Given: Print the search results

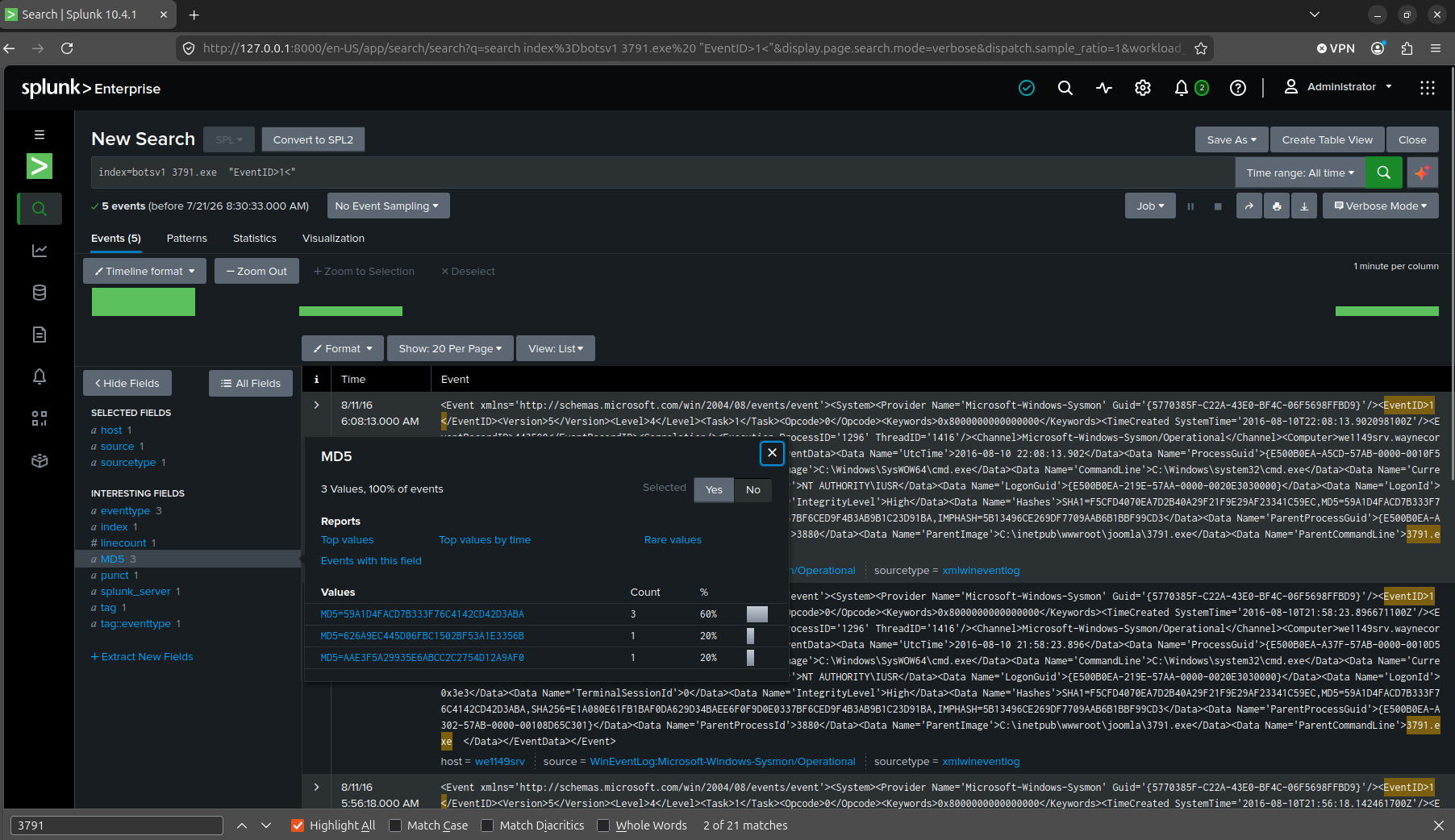Looking at the screenshot, I should (1277, 206).
